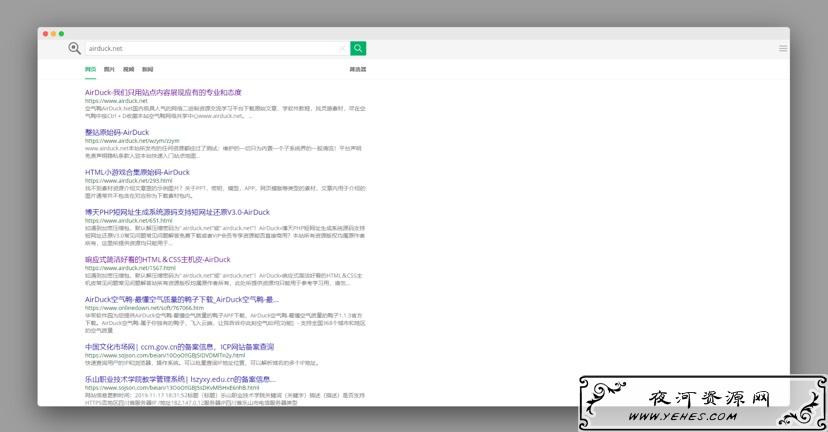This screenshot has height=432, width=828.
Task: Click the onlinedown.net/soft/767066.htm URL
Action: 144,308
